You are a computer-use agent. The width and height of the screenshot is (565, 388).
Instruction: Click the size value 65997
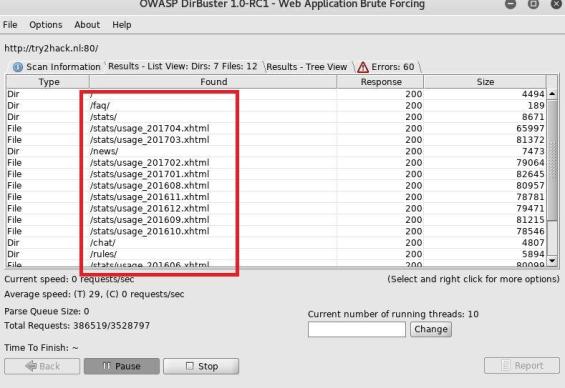[530, 129]
